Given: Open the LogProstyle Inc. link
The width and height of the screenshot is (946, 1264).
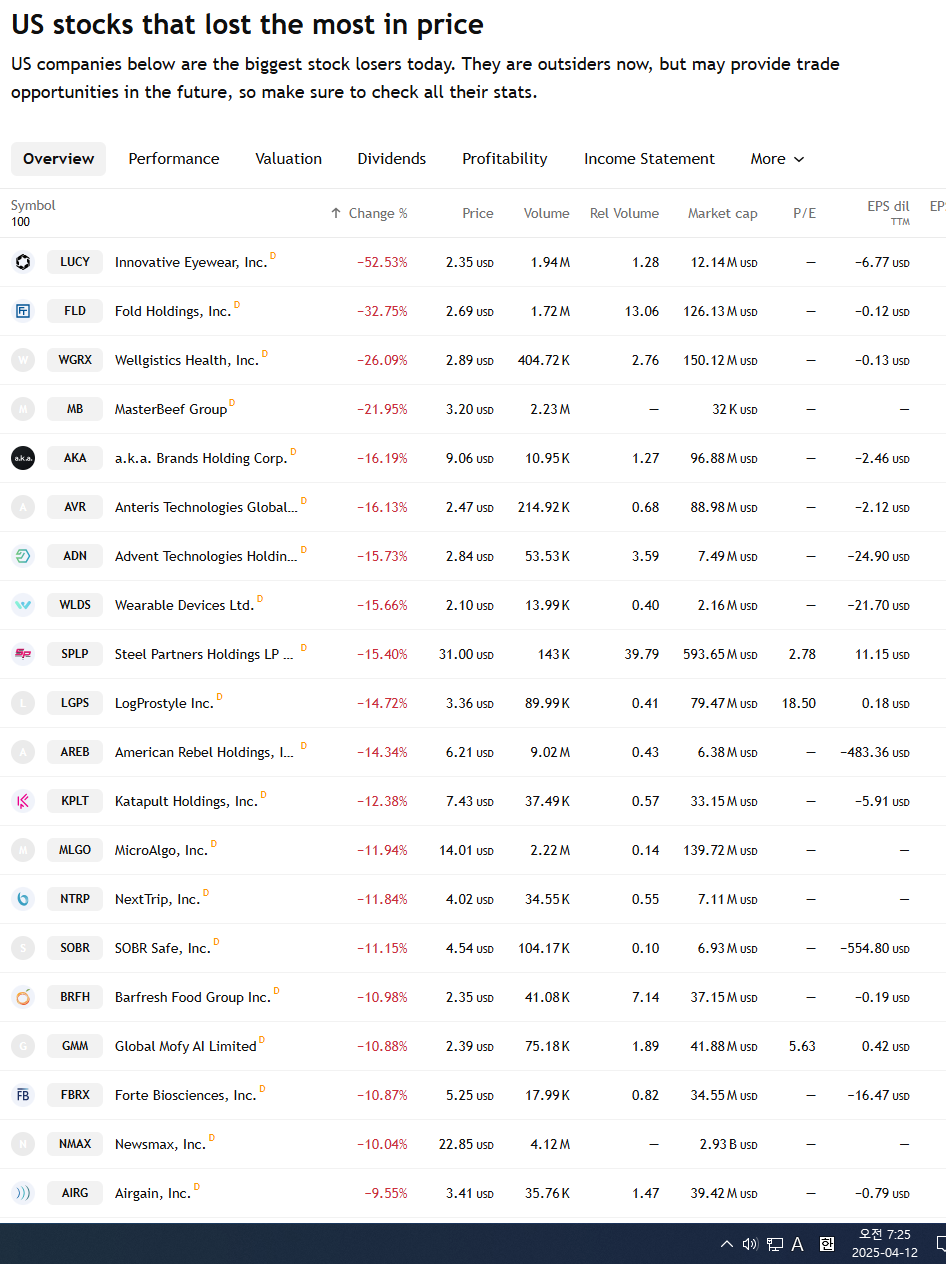Looking at the screenshot, I should (x=164, y=703).
